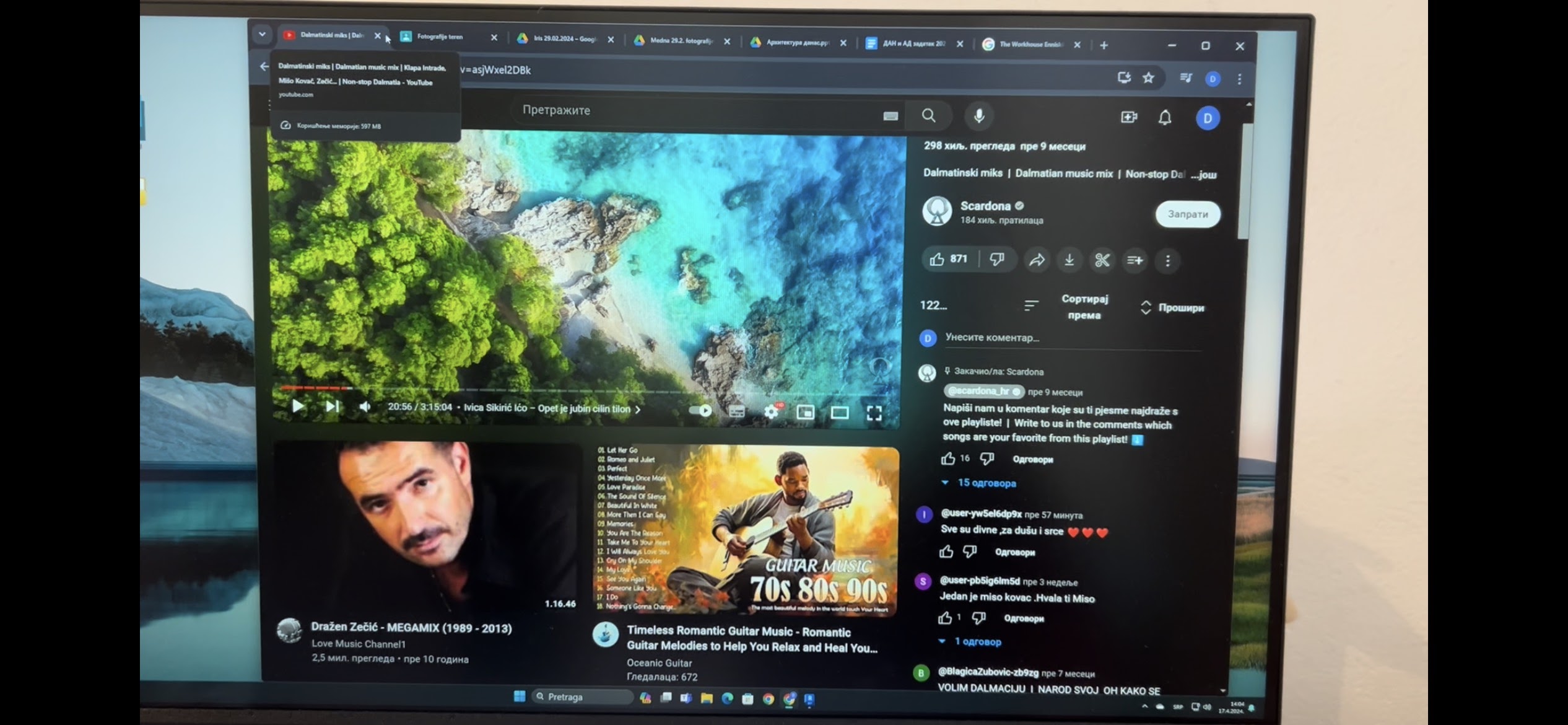Enter fullscreen in the video player

click(874, 413)
